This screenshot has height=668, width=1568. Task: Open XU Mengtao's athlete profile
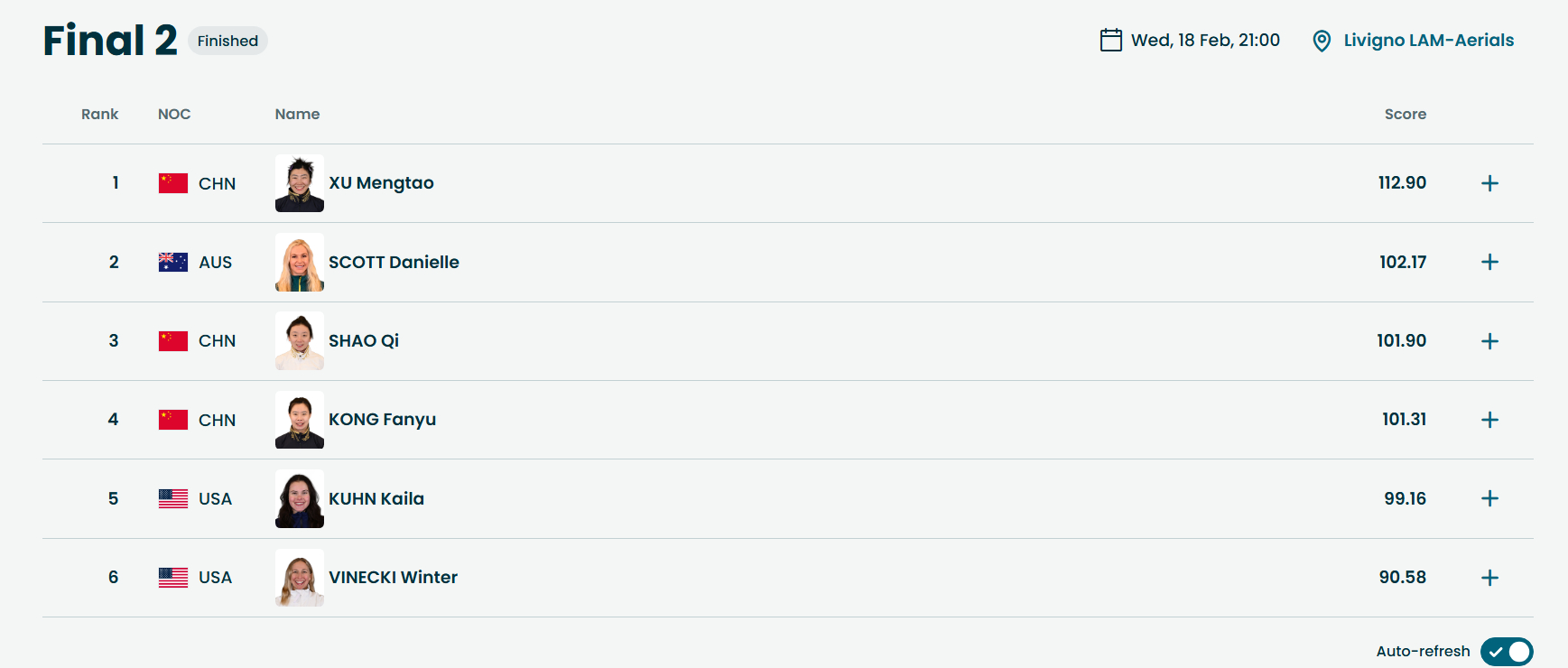381,183
